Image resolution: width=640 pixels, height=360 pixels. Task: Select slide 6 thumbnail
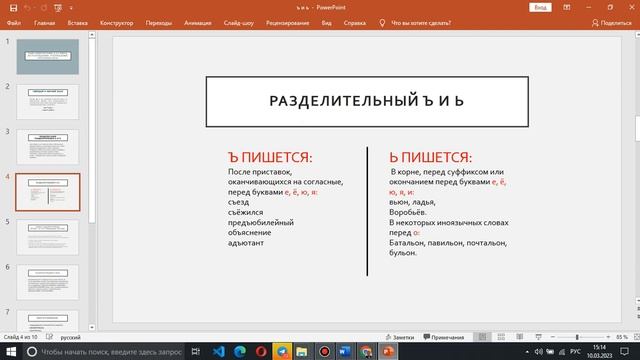48,282
